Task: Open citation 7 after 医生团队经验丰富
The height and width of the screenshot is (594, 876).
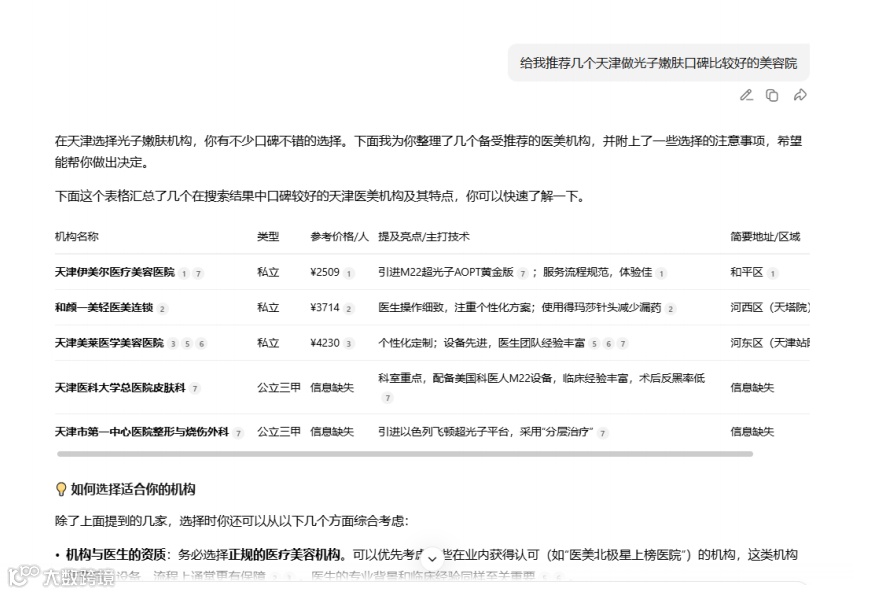Action: click(x=623, y=344)
